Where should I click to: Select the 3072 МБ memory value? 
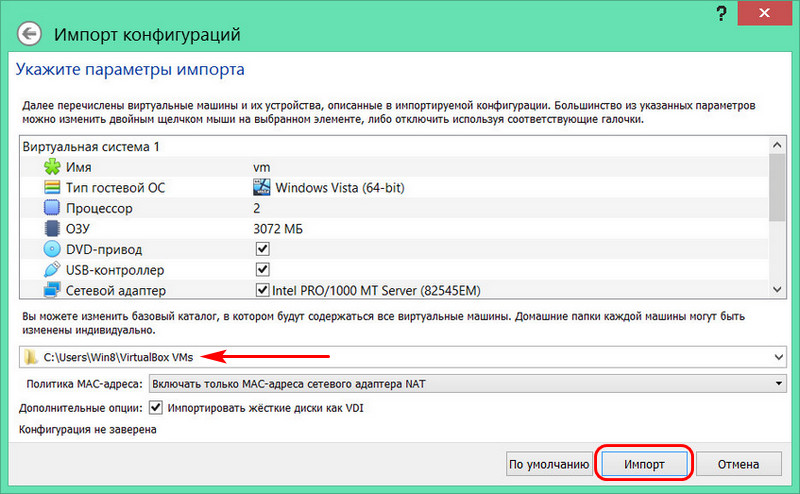[278, 229]
